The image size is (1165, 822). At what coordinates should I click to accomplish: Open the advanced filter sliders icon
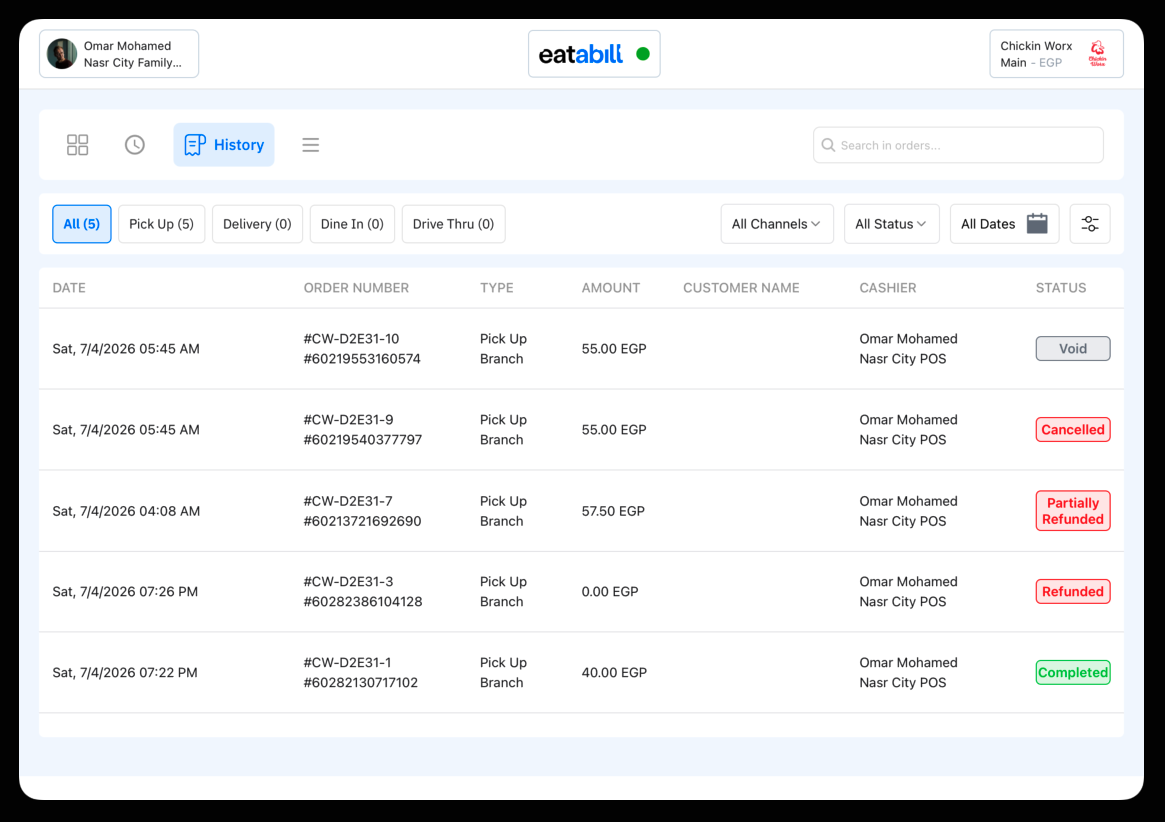tap(1090, 224)
